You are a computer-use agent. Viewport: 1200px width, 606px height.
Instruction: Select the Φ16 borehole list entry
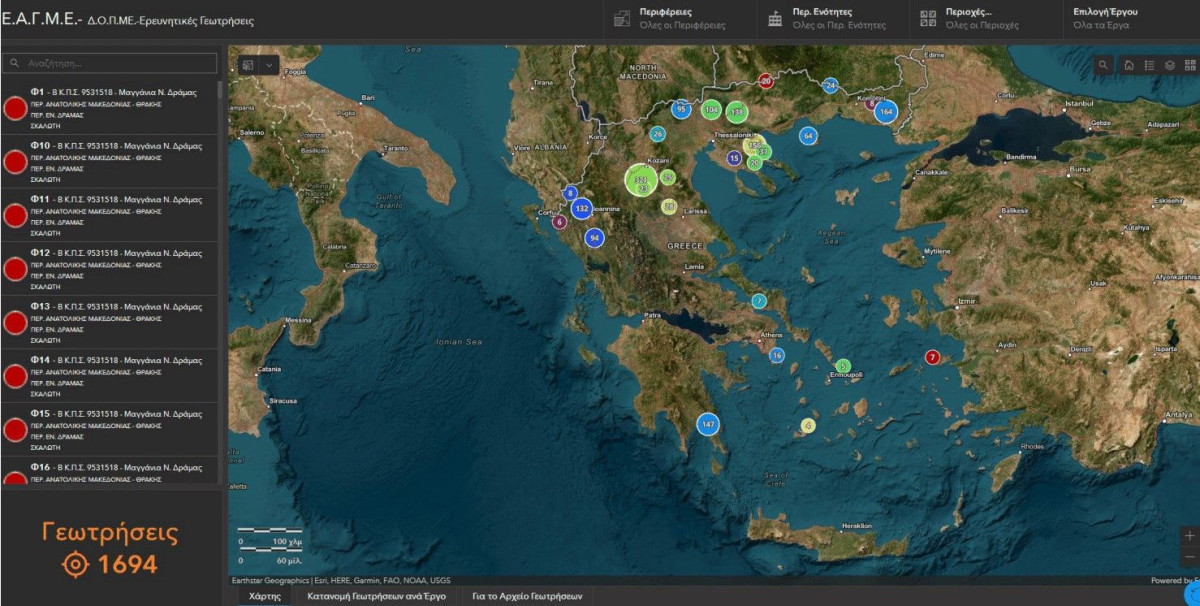109,471
